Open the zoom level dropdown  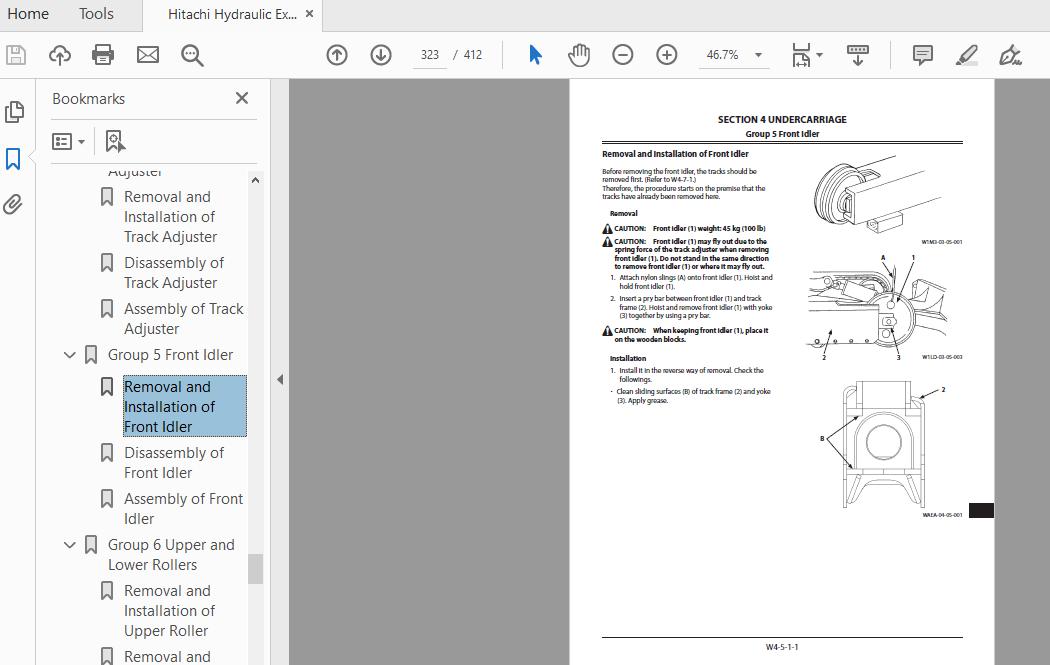click(759, 55)
